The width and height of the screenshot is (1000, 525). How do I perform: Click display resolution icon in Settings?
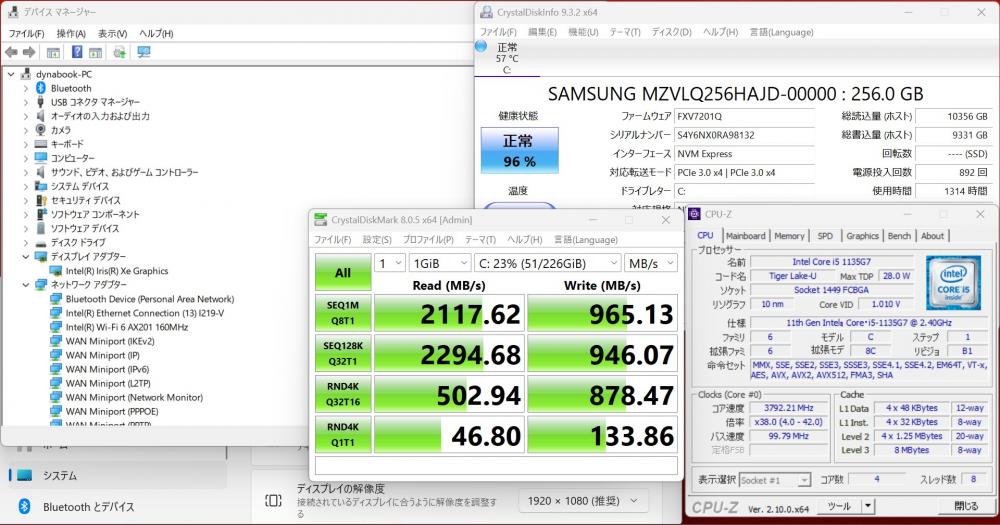click(274, 501)
